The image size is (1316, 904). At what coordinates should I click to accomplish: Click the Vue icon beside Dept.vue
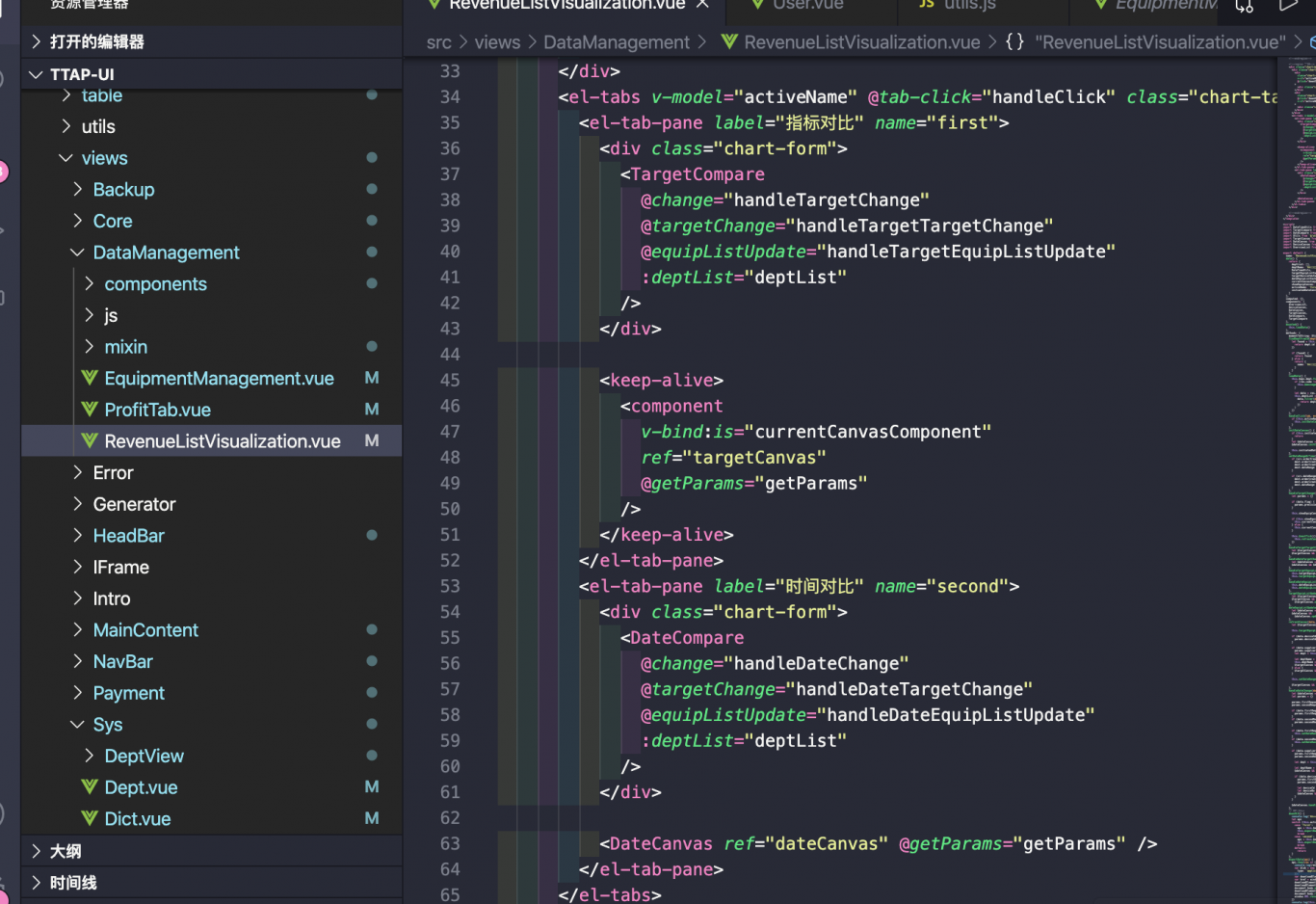(90, 786)
